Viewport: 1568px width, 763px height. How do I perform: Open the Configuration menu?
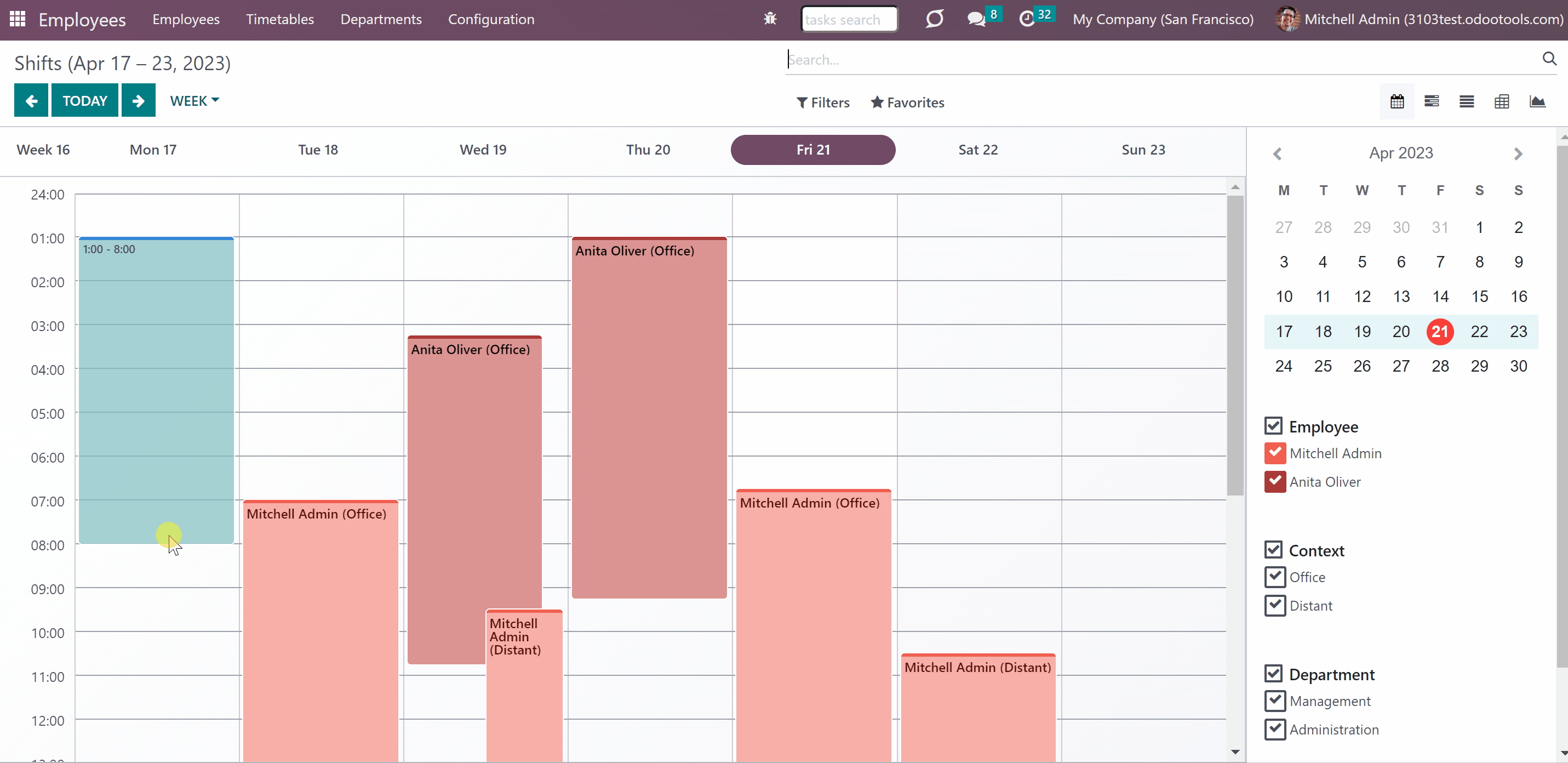[x=491, y=19]
